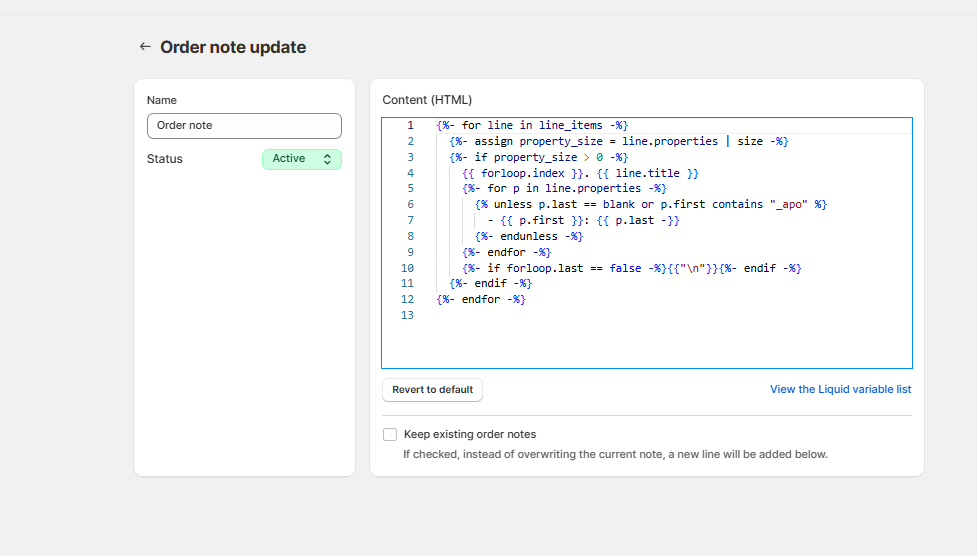Image resolution: width=977 pixels, height=556 pixels.
Task: Place cursor on line 1 for-loop code
Action: pos(531,126)
